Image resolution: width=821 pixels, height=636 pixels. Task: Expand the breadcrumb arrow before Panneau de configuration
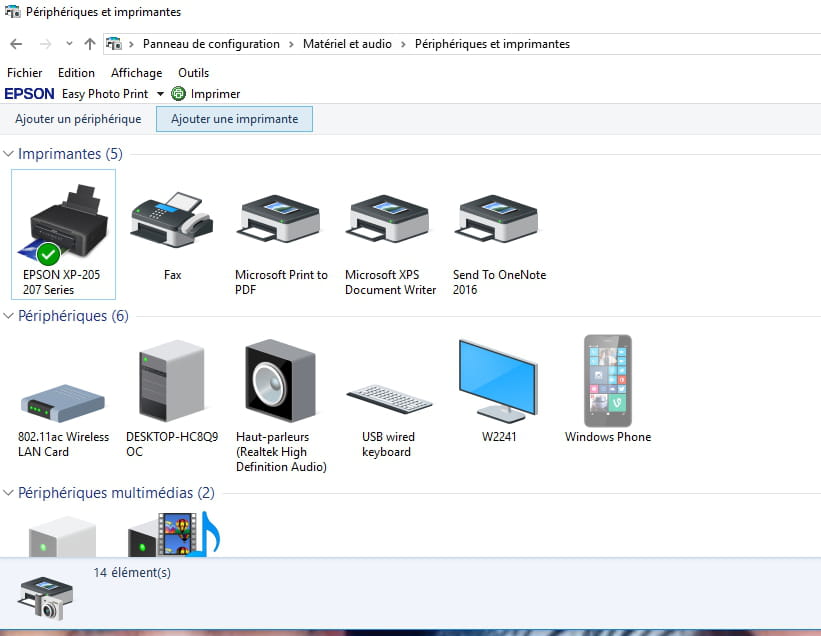tap(131, 44)
